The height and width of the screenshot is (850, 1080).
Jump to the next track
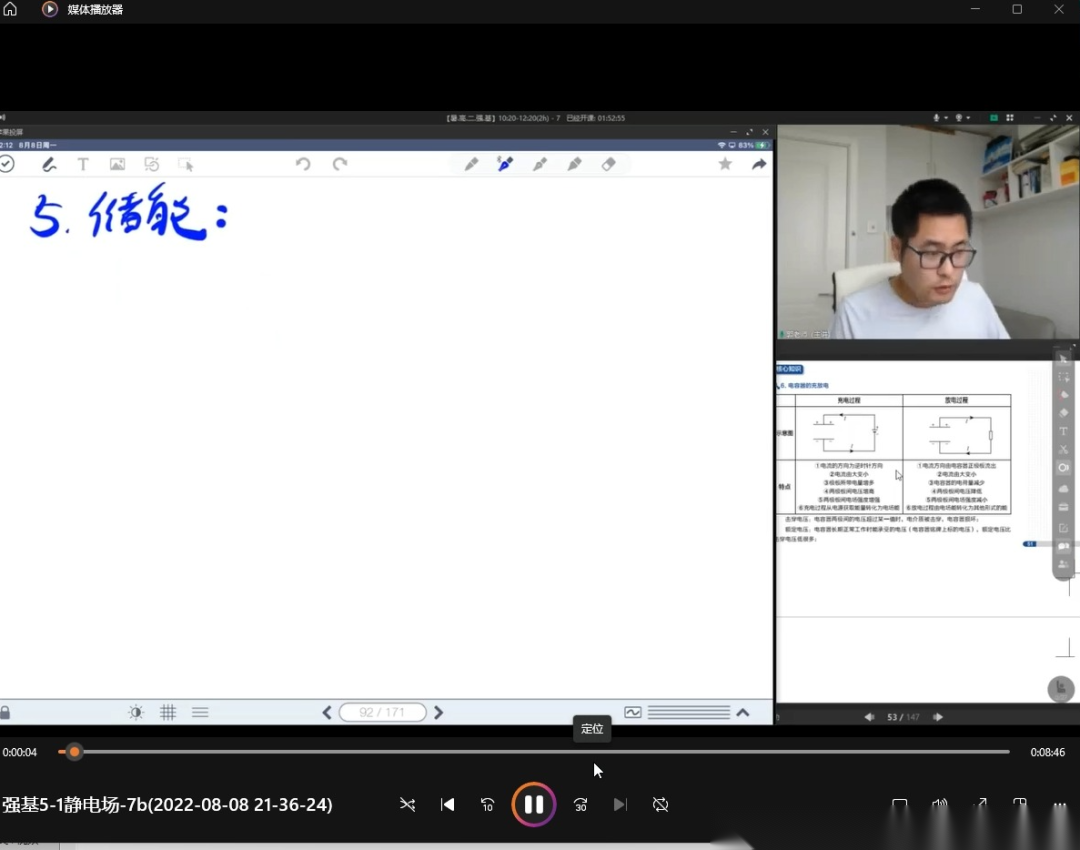pyautogui.click(x=620, y=804)
